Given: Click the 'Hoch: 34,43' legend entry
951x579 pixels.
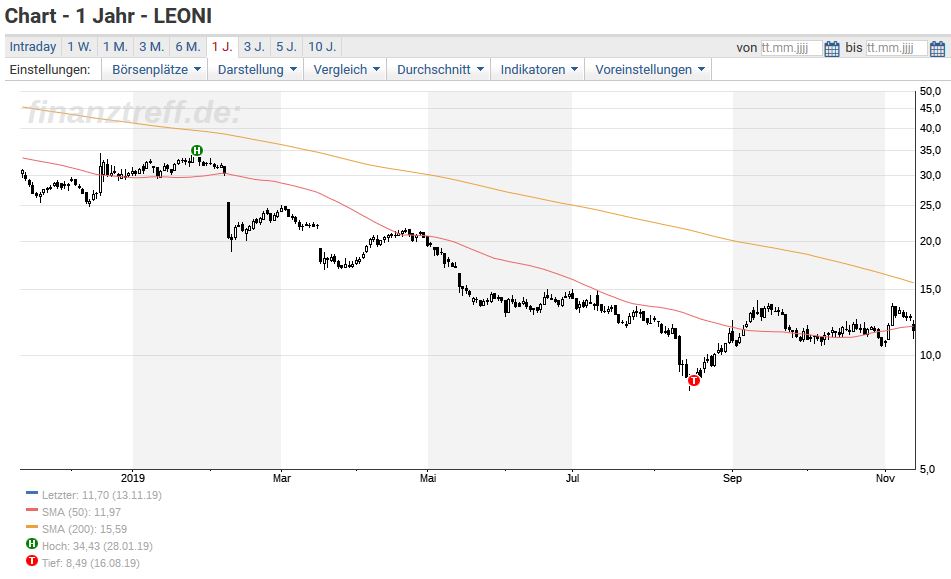Looking at the screenshot, I should 97,546.
